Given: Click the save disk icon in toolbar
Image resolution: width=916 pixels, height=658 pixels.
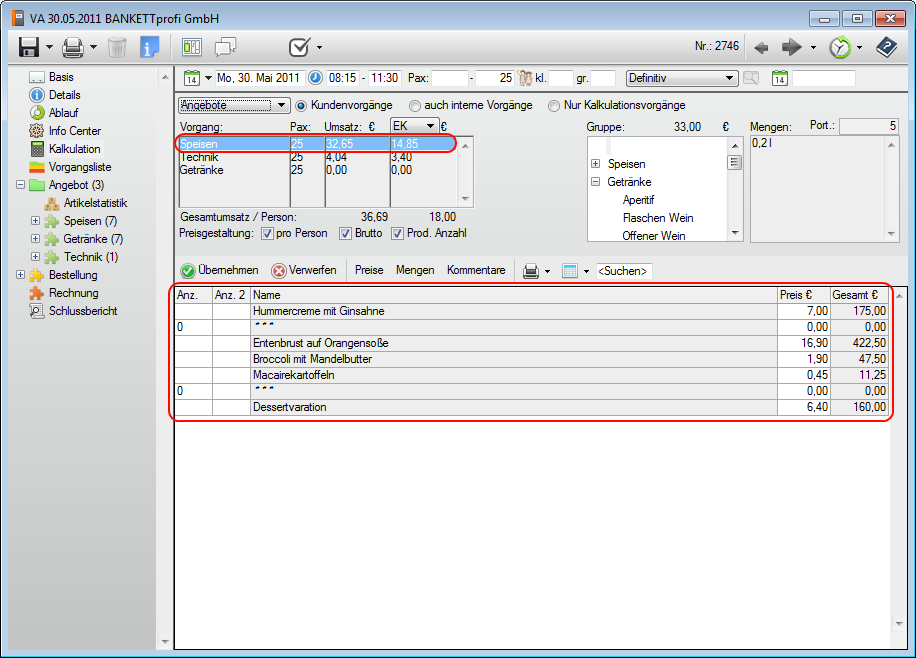Looking at the screenshot, I should click(x=28, y=47).
